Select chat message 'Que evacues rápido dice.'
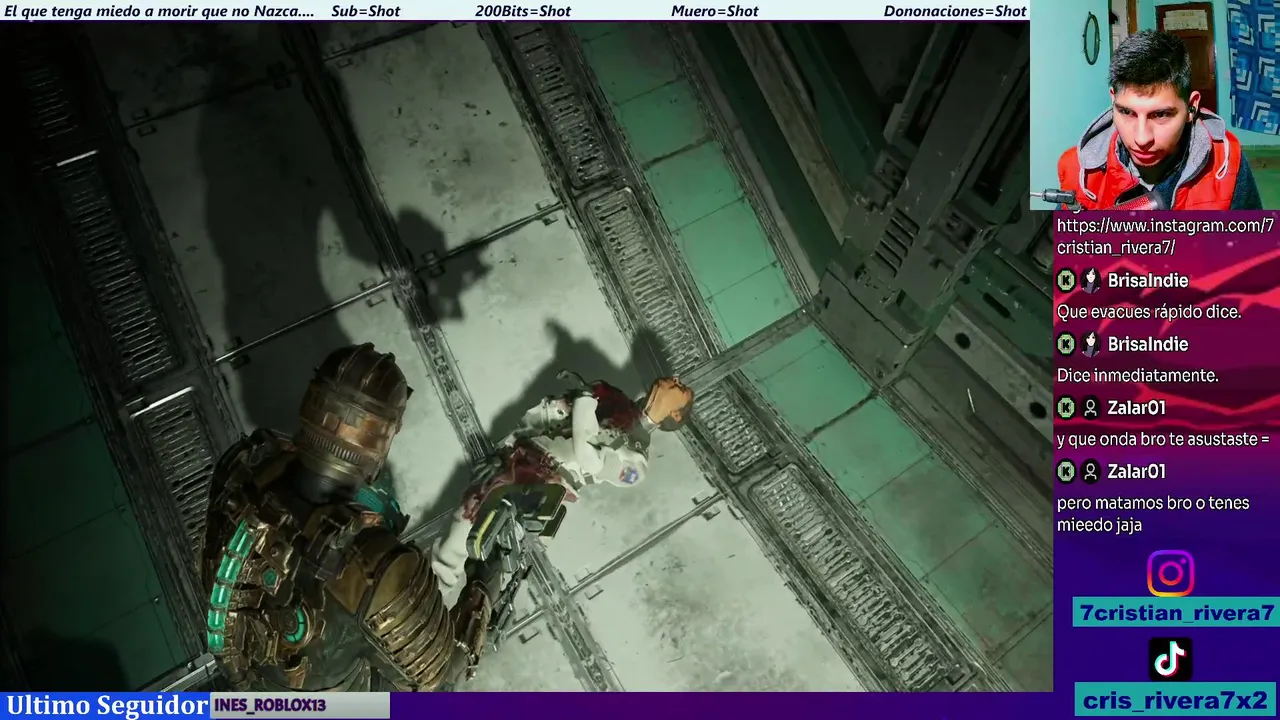 click(1149, 312)
